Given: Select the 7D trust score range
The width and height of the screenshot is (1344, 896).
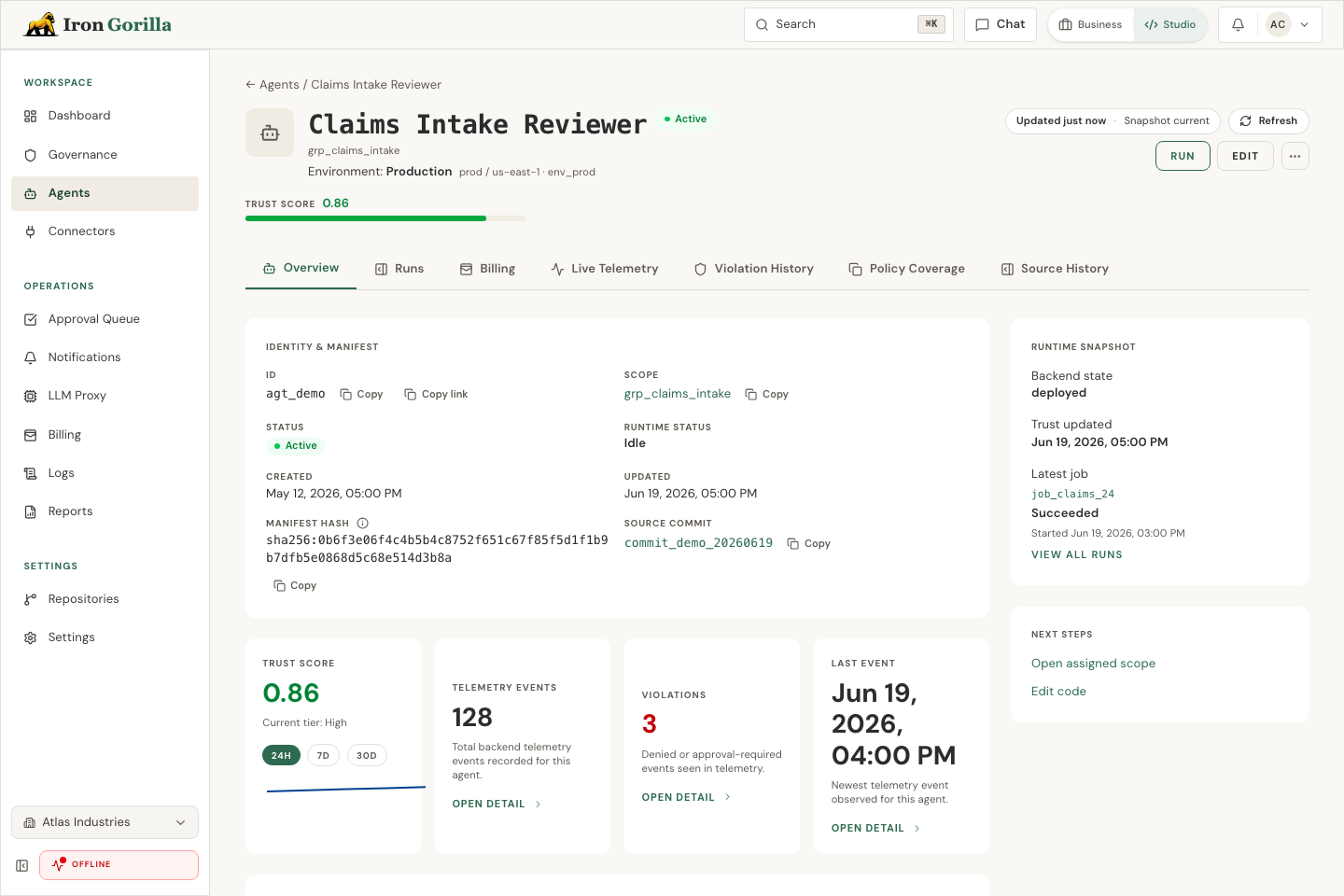Looking at the screenshot, I should coord(323,755).
